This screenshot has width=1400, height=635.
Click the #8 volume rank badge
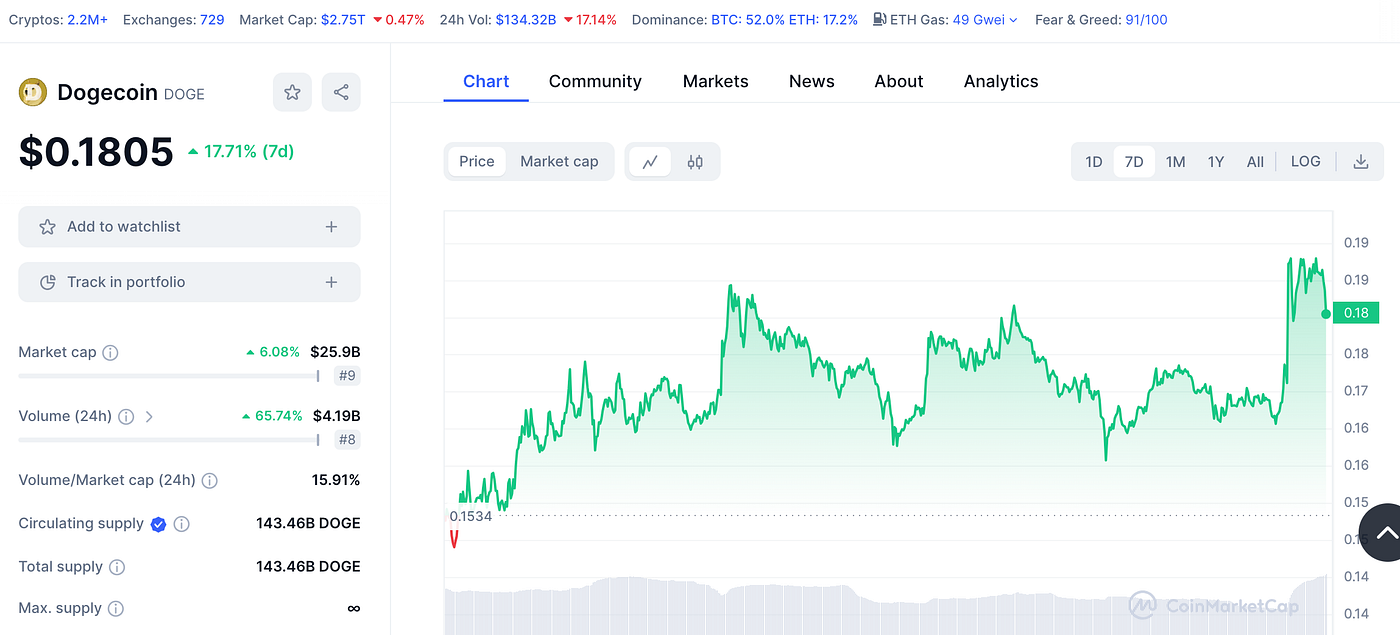coord(347,439)
